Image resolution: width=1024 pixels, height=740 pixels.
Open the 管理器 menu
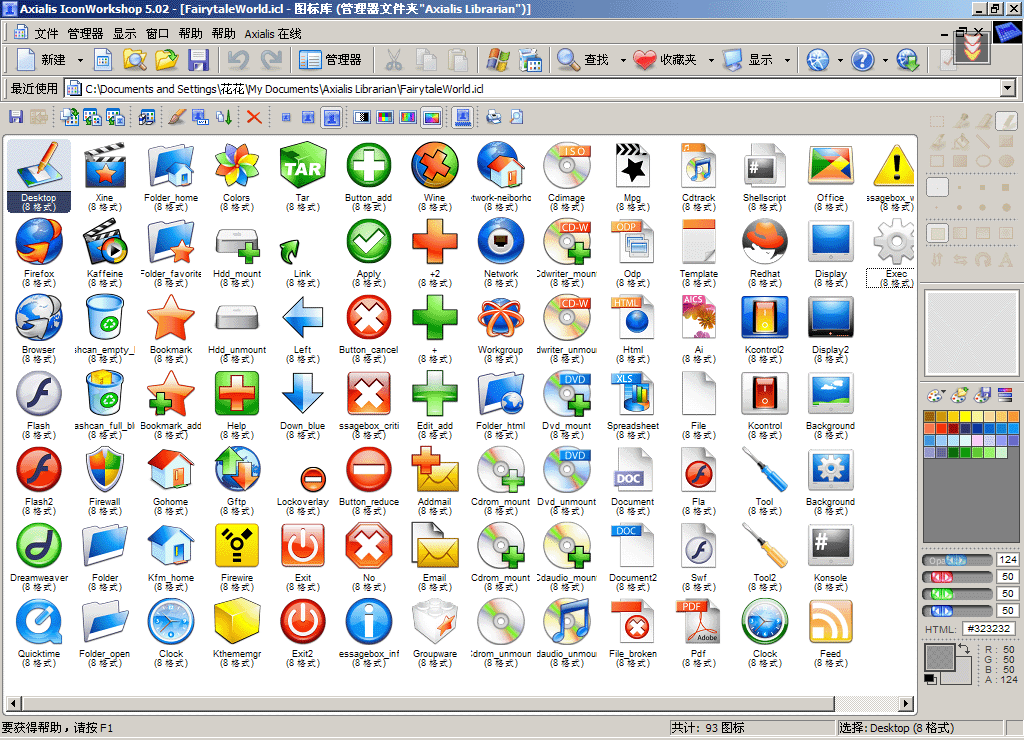(86, 33)
